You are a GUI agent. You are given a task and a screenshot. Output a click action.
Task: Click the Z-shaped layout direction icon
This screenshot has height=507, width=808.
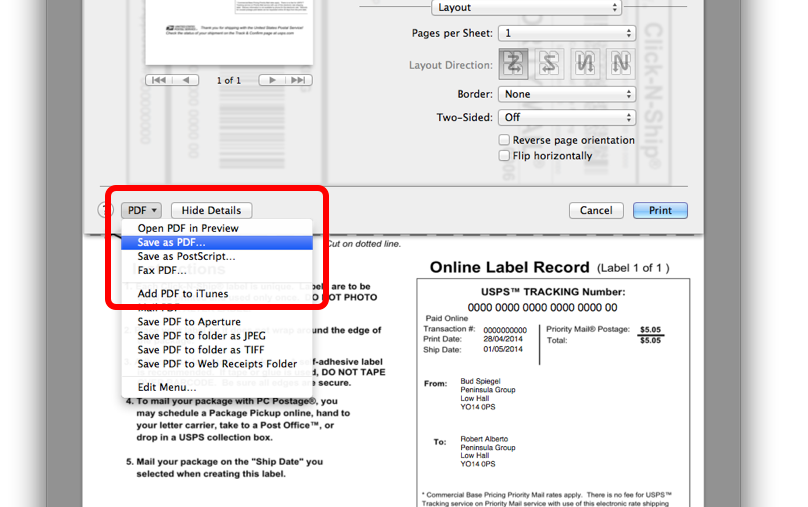[513, 64]
